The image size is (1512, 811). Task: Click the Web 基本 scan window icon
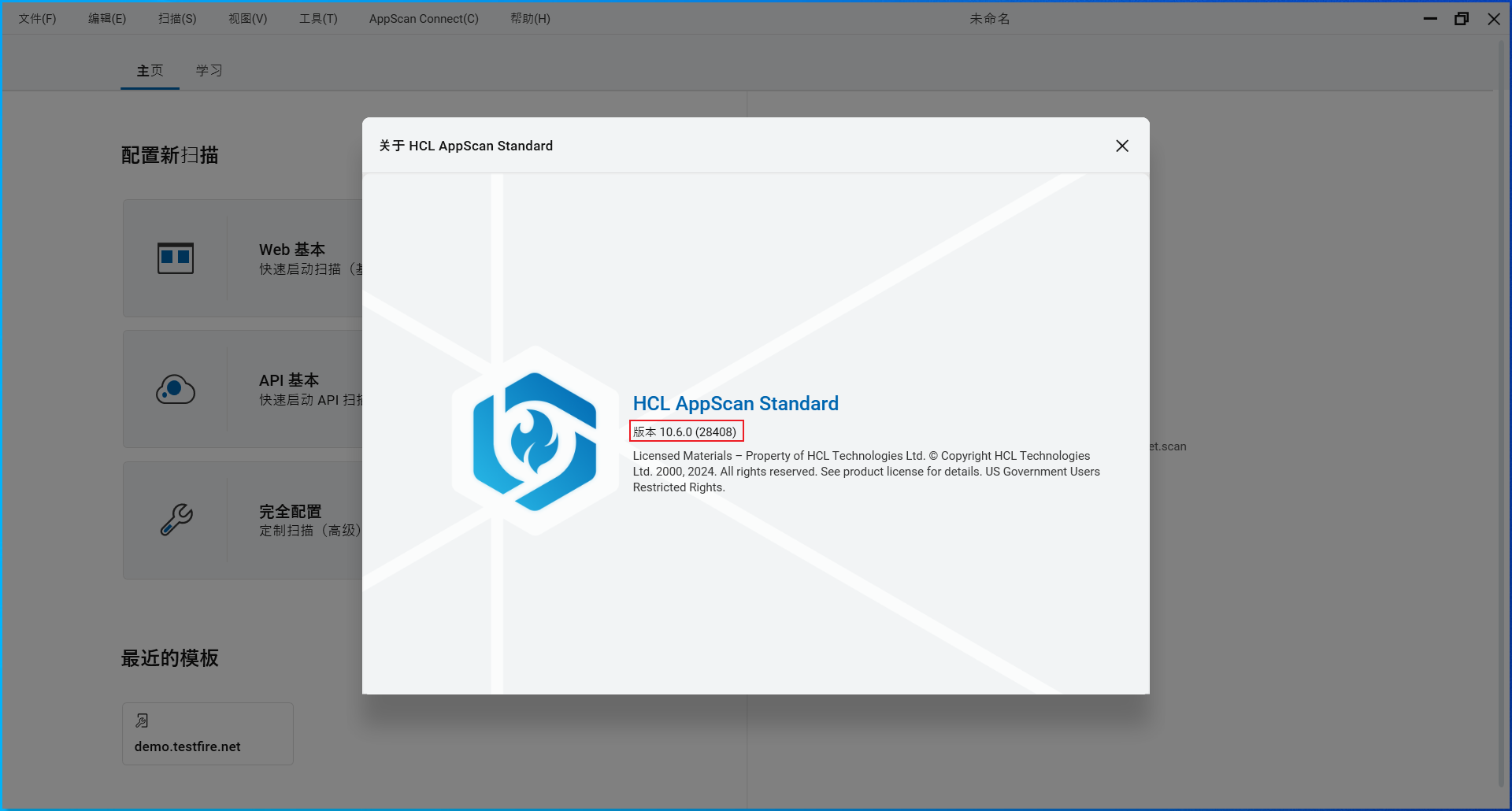tap(176, 258)
